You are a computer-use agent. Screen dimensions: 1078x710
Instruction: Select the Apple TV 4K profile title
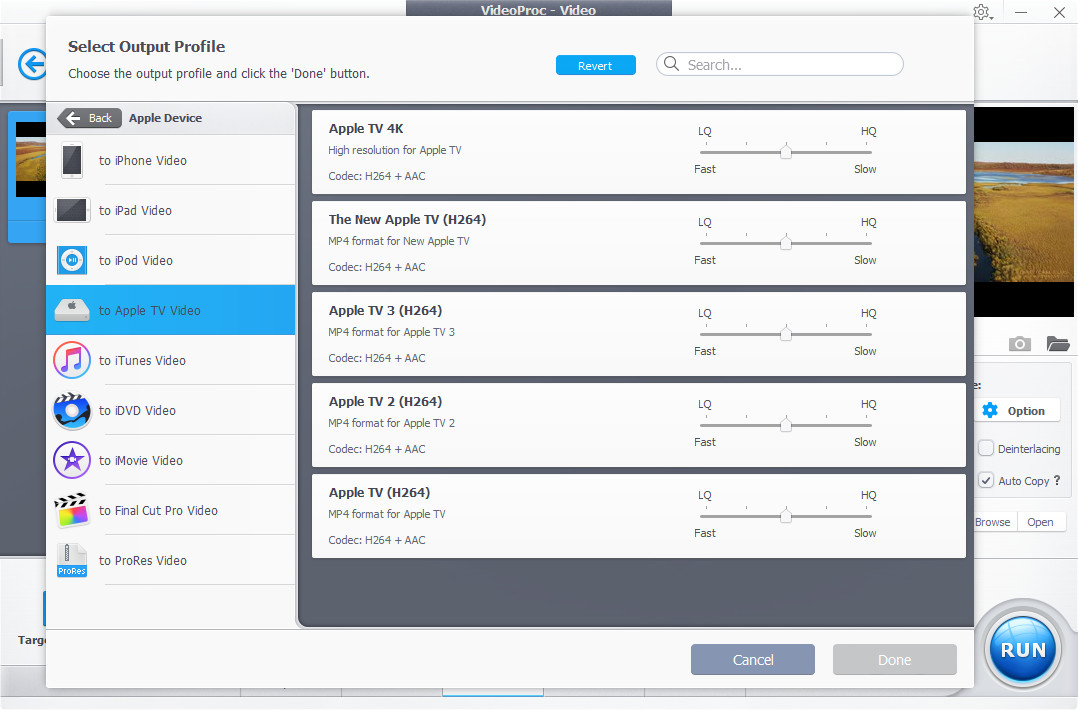point(366,129)
